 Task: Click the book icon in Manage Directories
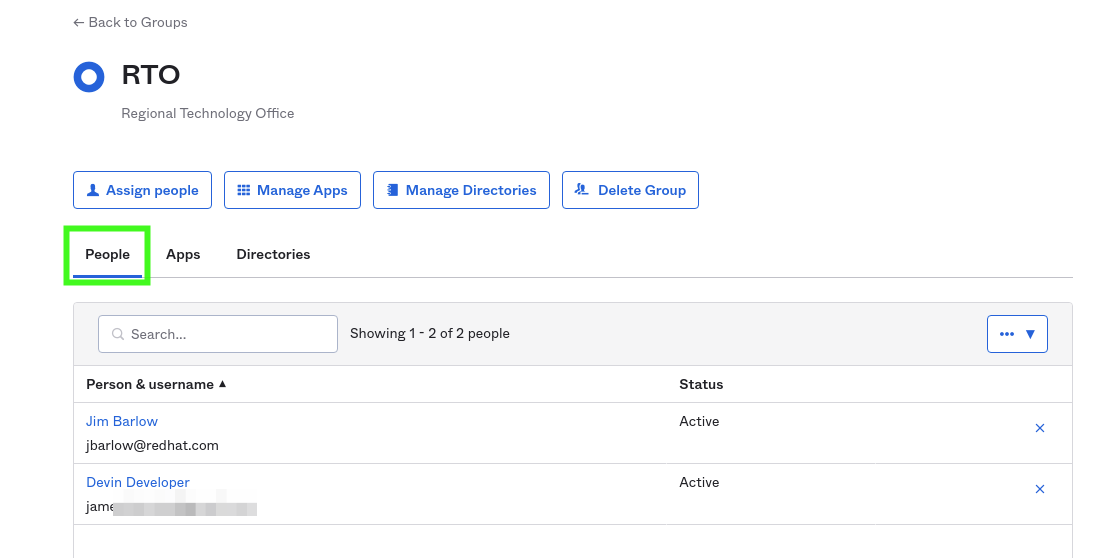tap(393, 190)
